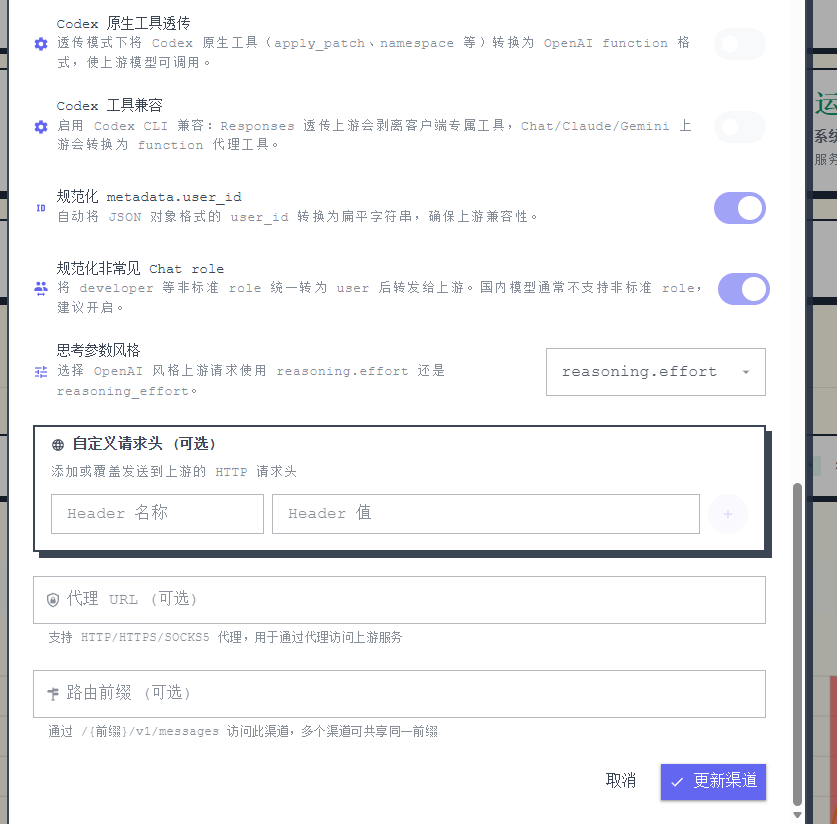837x824 pixels.
Task: Toggle the Codex 工具兼容 switch
Action: [x=740, y=127]
